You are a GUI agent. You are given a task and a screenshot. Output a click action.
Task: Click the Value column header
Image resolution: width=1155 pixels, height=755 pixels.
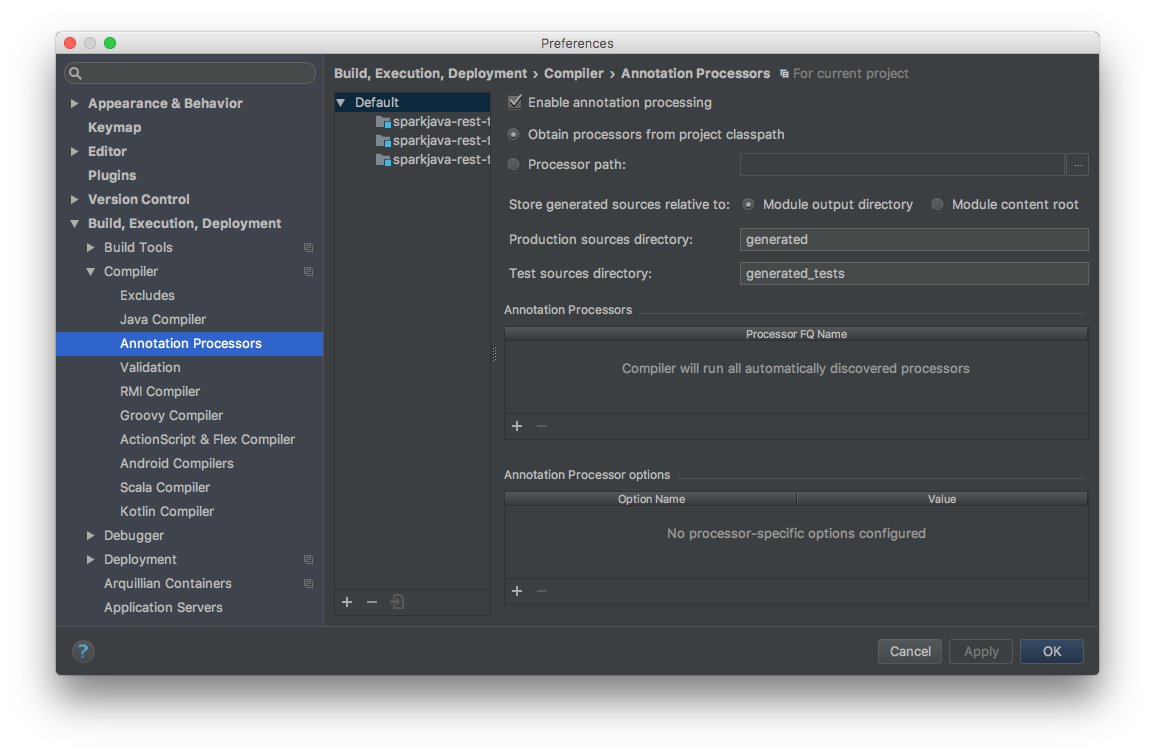tap(941, 499)
